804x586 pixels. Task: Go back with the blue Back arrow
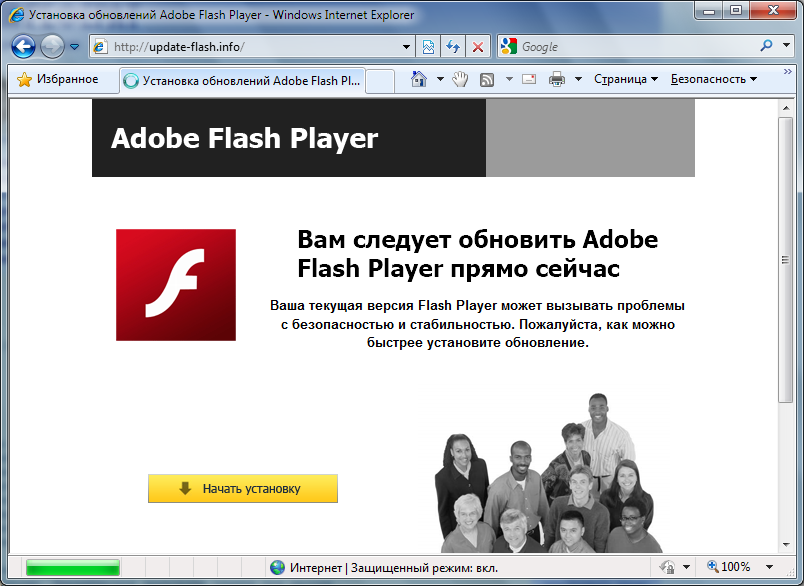[23, 47]
